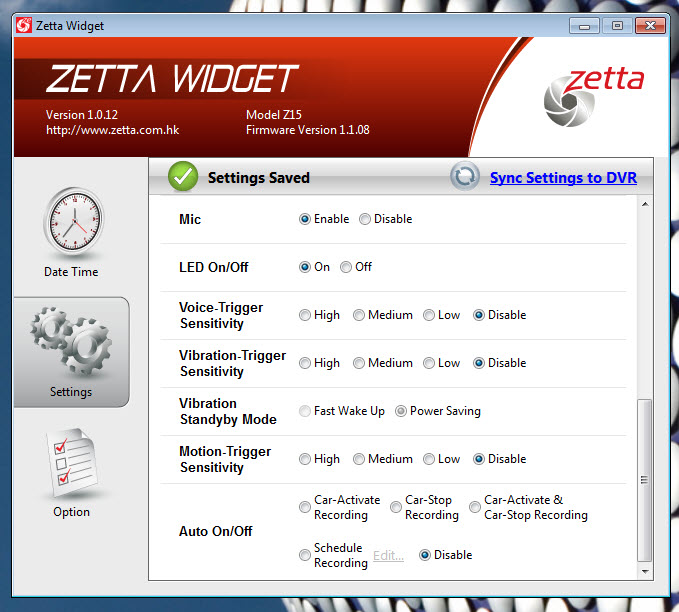The image size is (679, 612).
Task: Disable Vibration-Trigger Sensitivity
Action: pyautogui.click(x=479, y=363)
